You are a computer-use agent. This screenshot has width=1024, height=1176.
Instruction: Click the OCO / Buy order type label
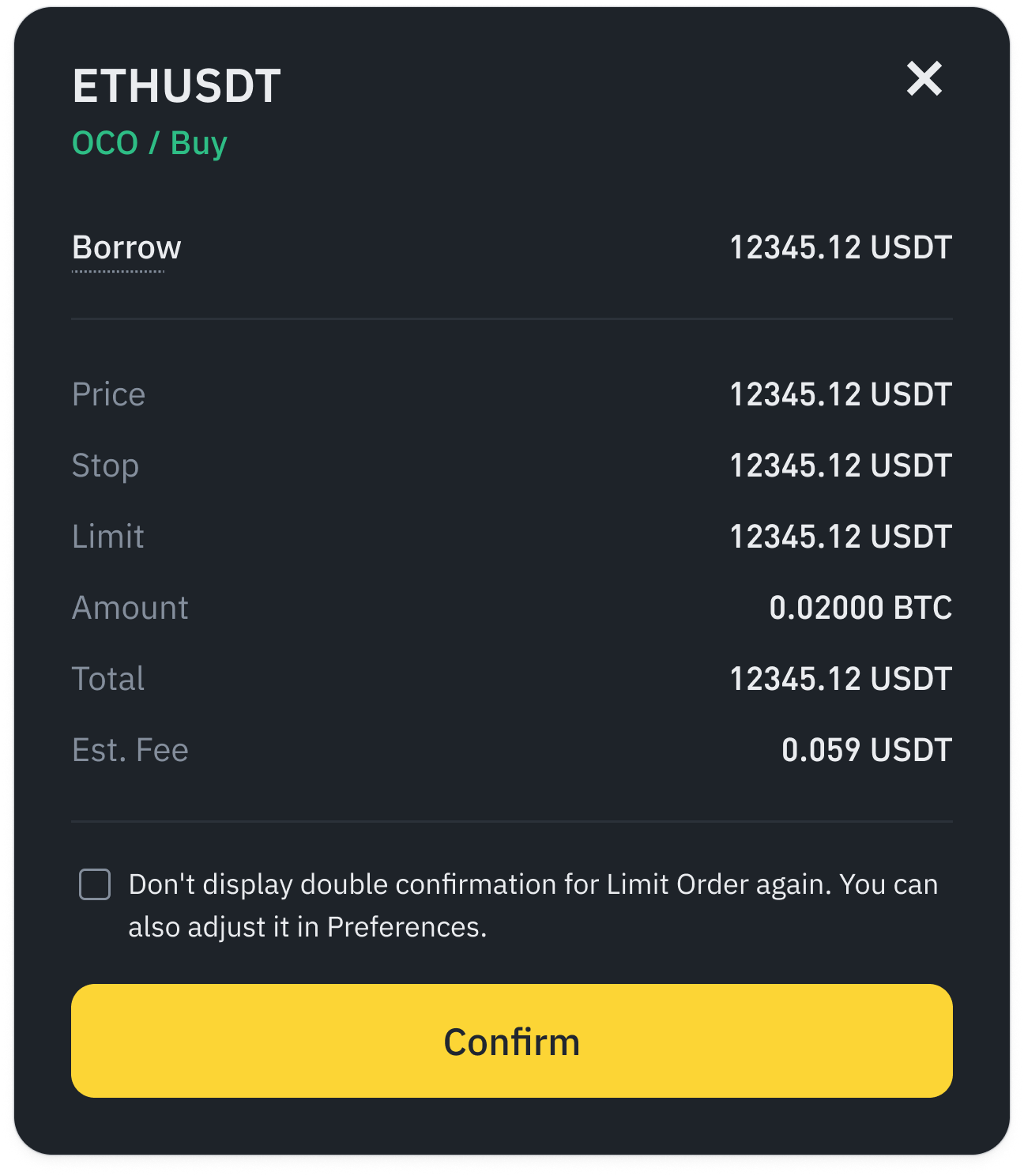[149, 144]
